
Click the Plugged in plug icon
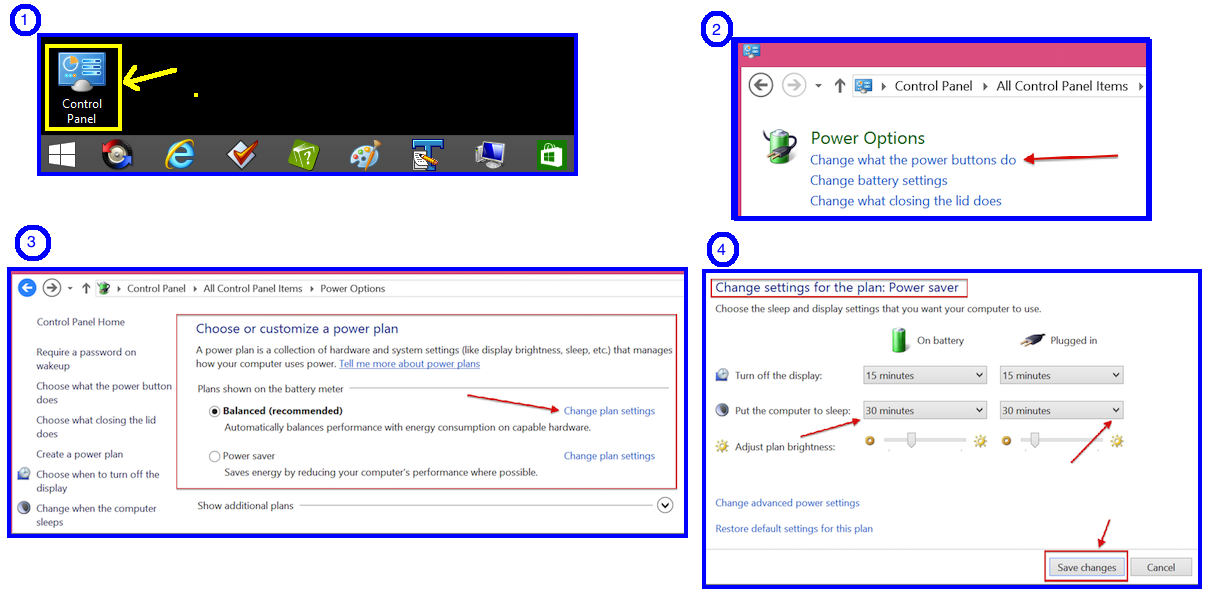1033,340
